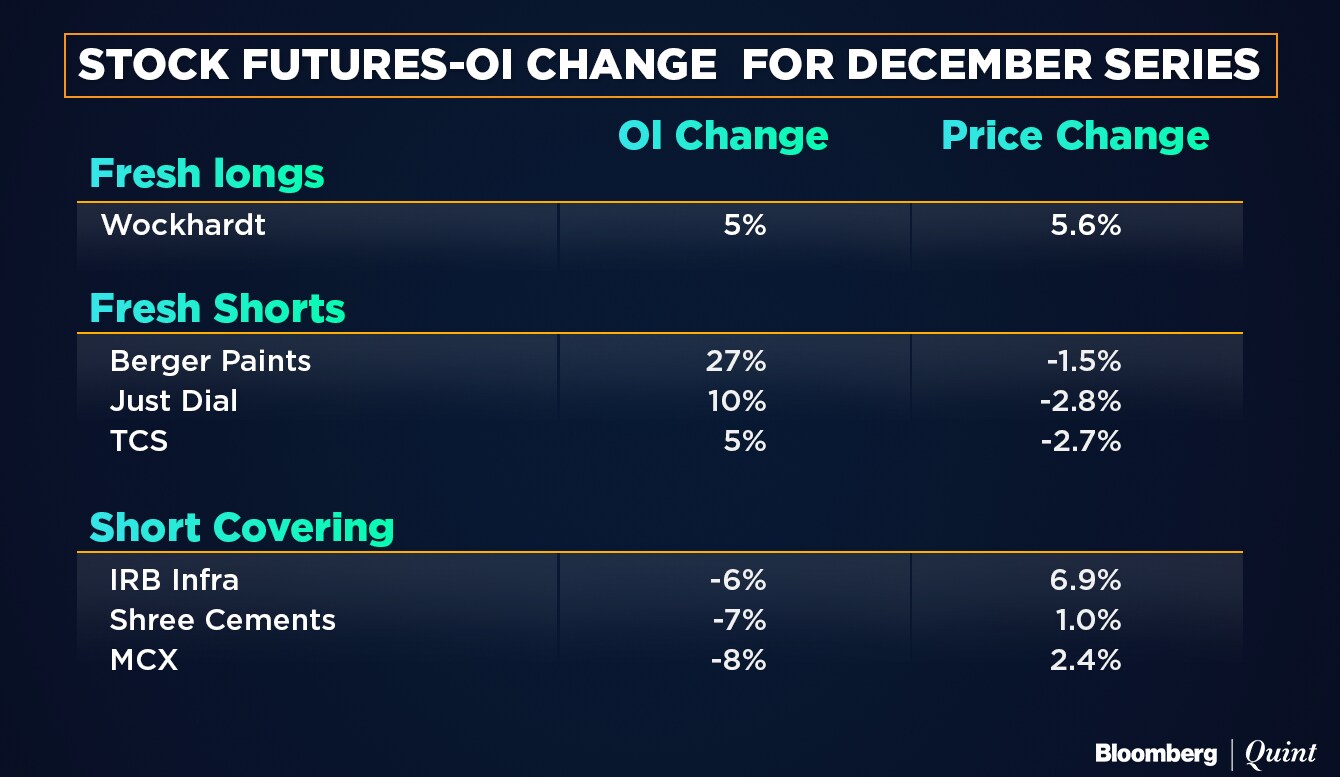Image resolution: width=1340 pixels, height=777 pixels.
Task: Click MCX -8% OI change value
Action: pyautogui.click(x=739, y=660)
